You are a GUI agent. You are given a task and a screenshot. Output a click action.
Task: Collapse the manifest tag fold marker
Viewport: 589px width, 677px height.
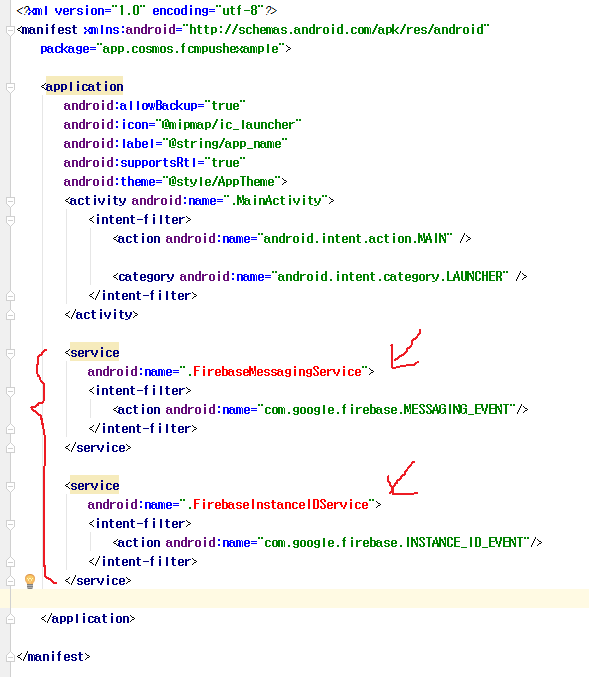click(x=10, y=30)
